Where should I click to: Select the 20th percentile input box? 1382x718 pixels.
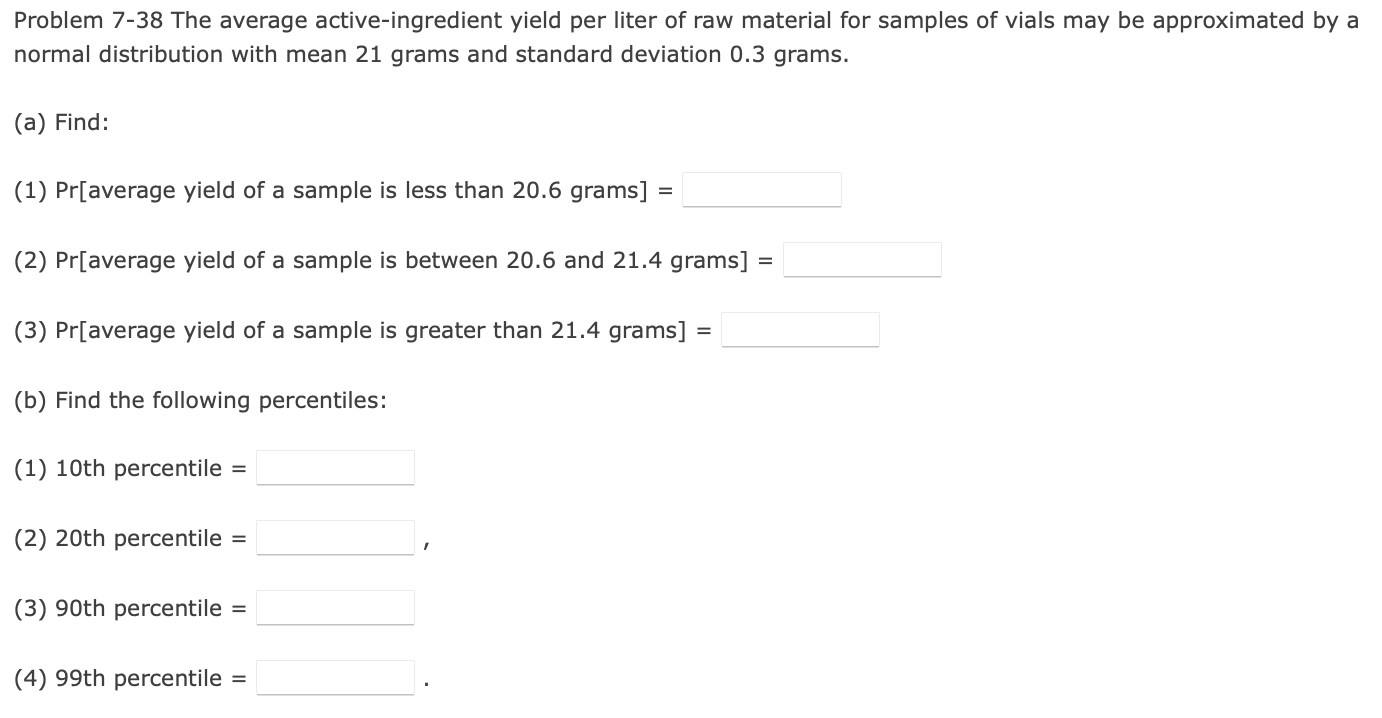click(x=335, y=537)
